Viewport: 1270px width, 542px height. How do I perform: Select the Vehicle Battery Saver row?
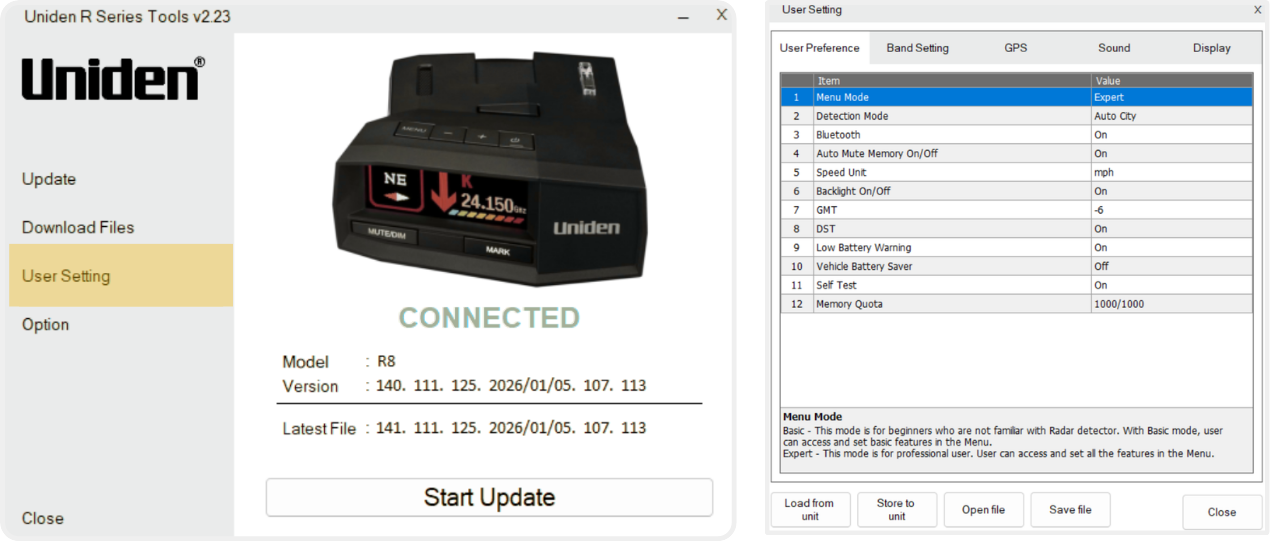(x=1016, y=266)
